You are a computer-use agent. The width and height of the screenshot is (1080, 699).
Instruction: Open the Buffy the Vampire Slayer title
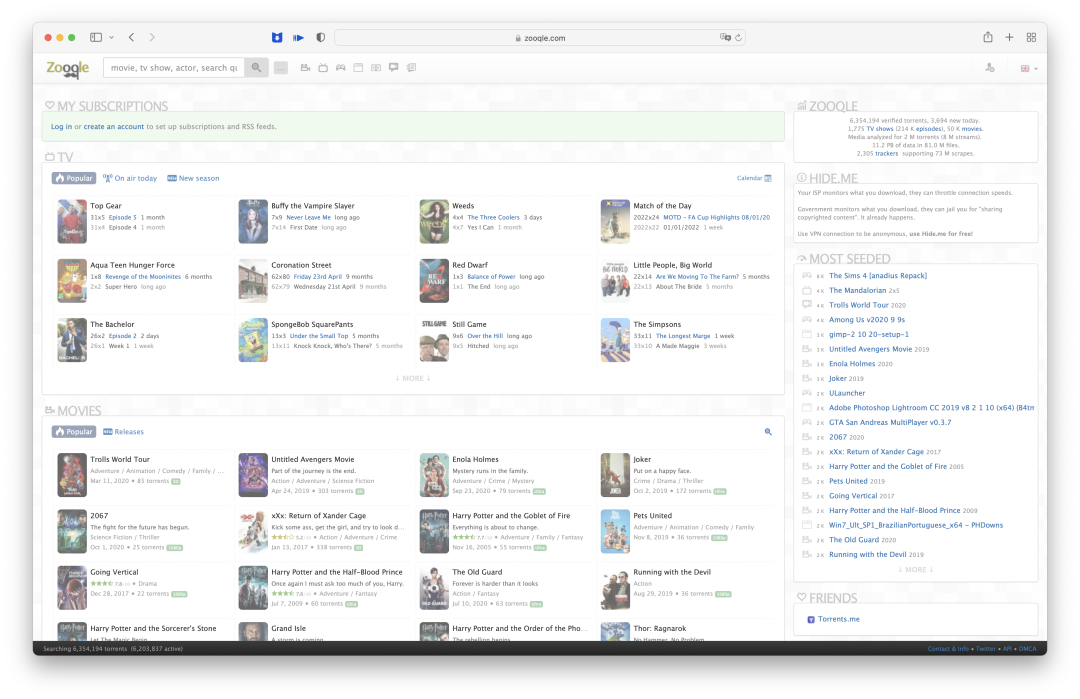(x=313, y=205)
